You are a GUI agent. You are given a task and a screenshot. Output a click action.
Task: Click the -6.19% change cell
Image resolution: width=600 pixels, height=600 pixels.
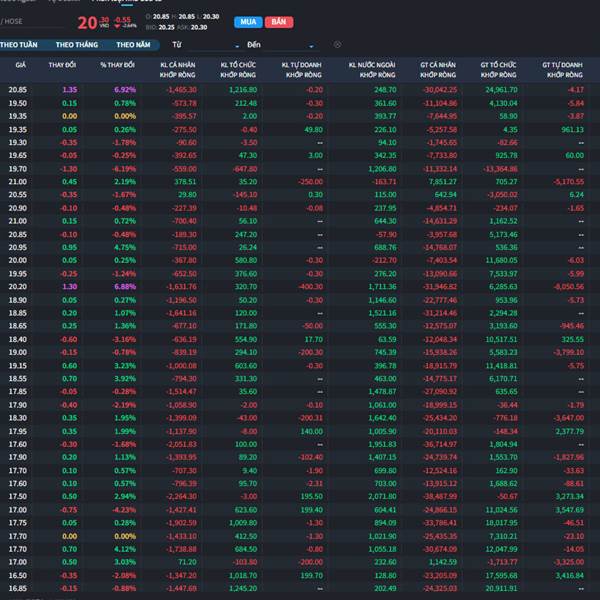coord(124,169)
